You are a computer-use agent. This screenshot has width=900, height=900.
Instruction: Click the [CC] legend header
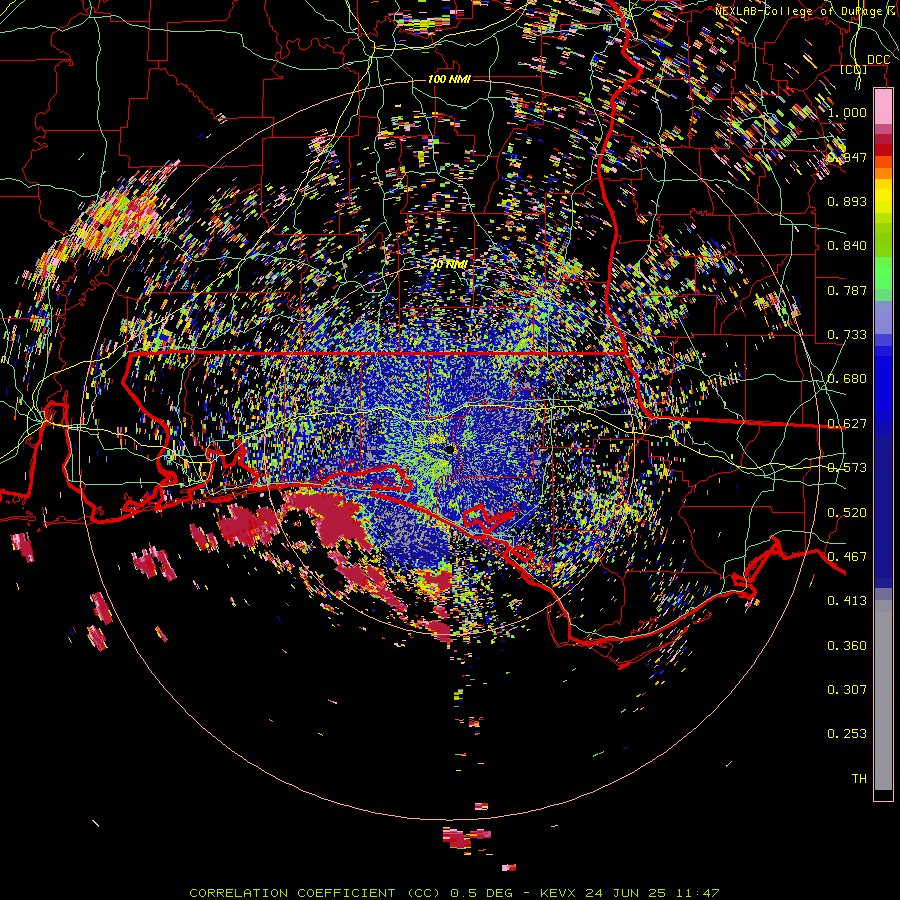tap(854, 69)
